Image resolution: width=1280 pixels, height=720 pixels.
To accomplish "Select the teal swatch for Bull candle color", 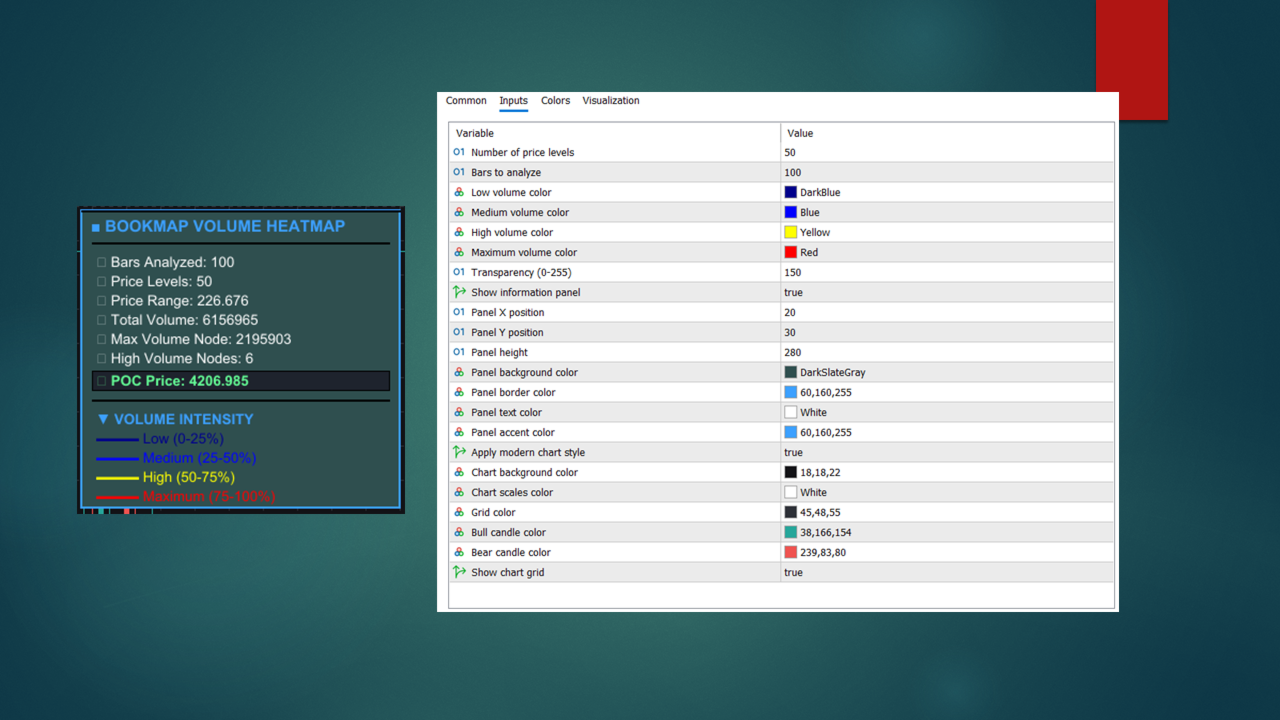I will point(791,532).
